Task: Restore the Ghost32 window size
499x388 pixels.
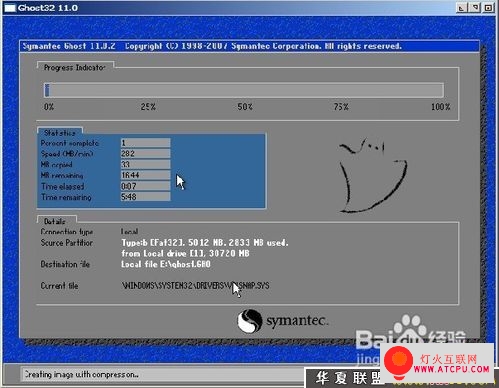Action: (x=475, y=8)
